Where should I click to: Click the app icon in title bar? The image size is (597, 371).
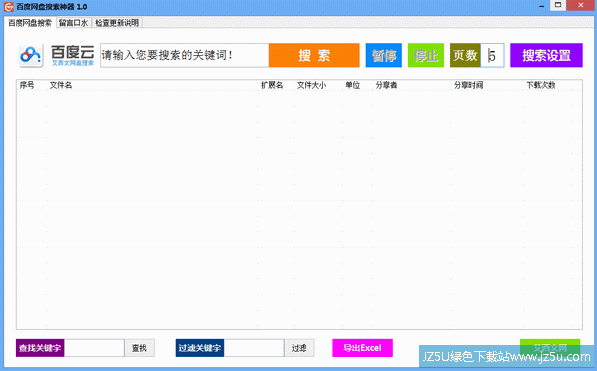[8, 6]
